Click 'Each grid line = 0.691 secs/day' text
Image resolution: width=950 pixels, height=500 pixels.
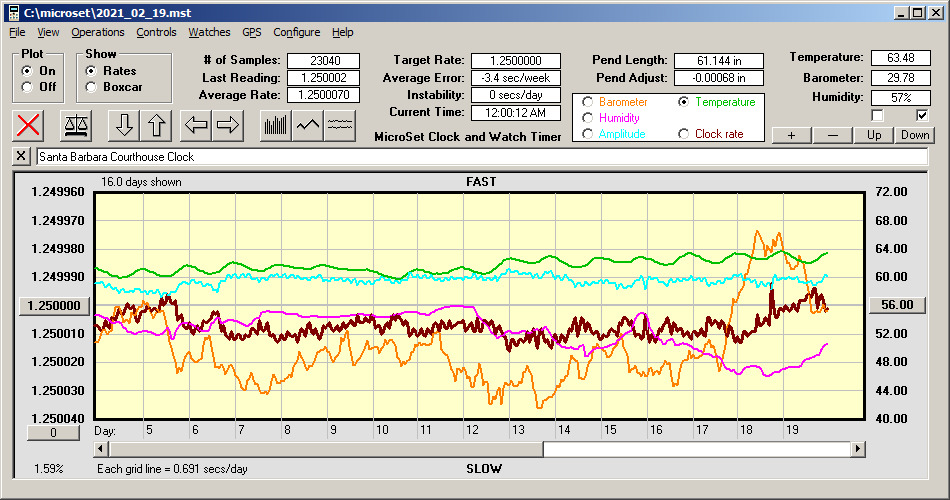(x=172, y=468)
